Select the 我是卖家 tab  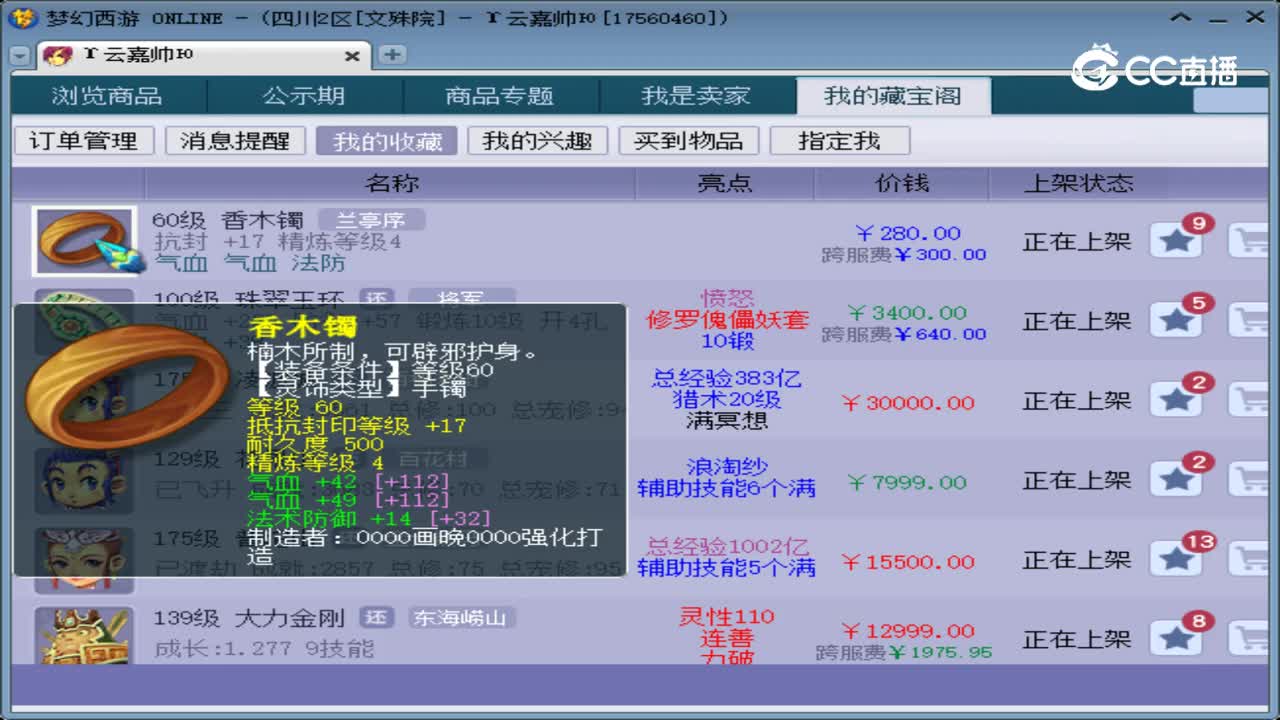click(x=696, y=96)
